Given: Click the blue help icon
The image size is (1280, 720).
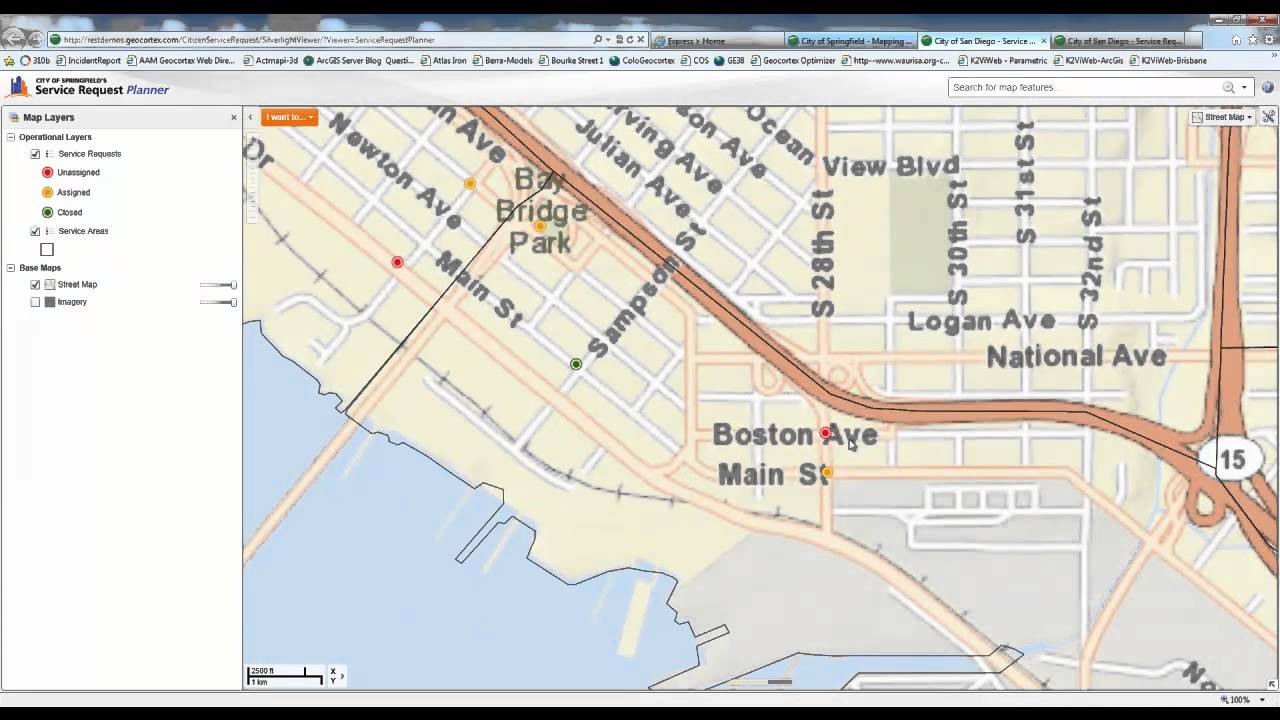Looking at the screenshot, I should click(x=1268, y=87).
